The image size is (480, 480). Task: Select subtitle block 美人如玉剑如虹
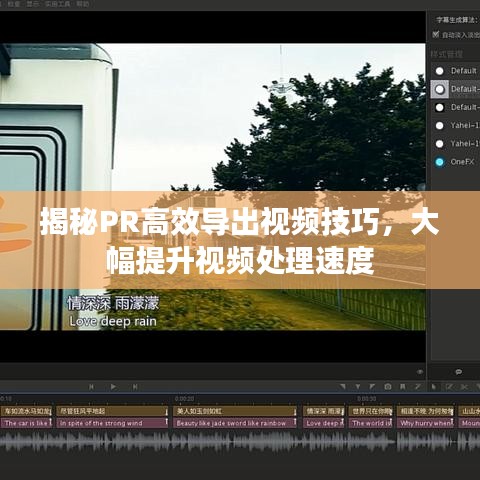235,411
